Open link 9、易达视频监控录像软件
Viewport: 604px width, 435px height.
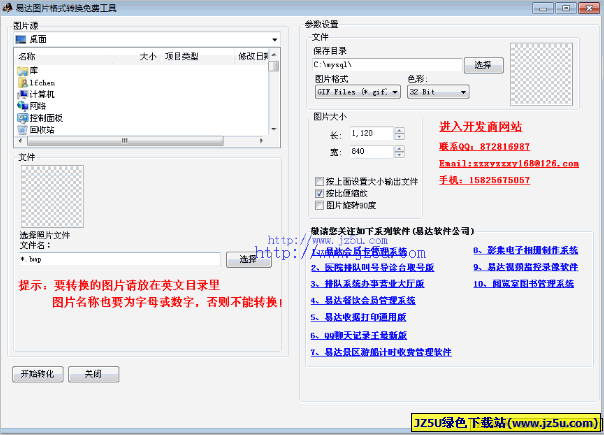tap(526, 267)
